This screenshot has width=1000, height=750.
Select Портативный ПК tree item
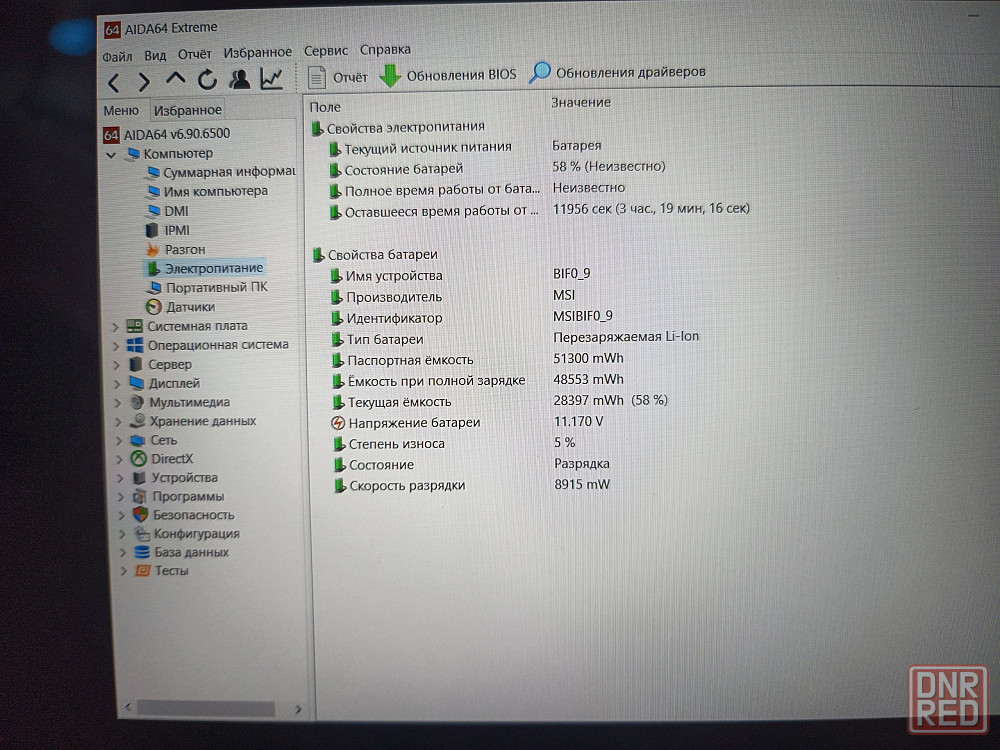tap(208, 288)
